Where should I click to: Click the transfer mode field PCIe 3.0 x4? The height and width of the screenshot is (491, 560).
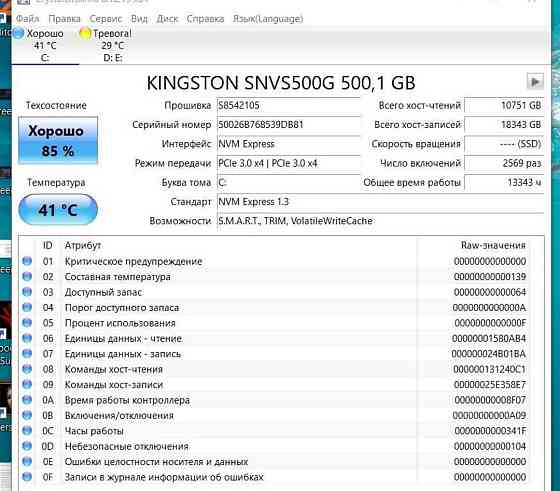click(289, 164)
